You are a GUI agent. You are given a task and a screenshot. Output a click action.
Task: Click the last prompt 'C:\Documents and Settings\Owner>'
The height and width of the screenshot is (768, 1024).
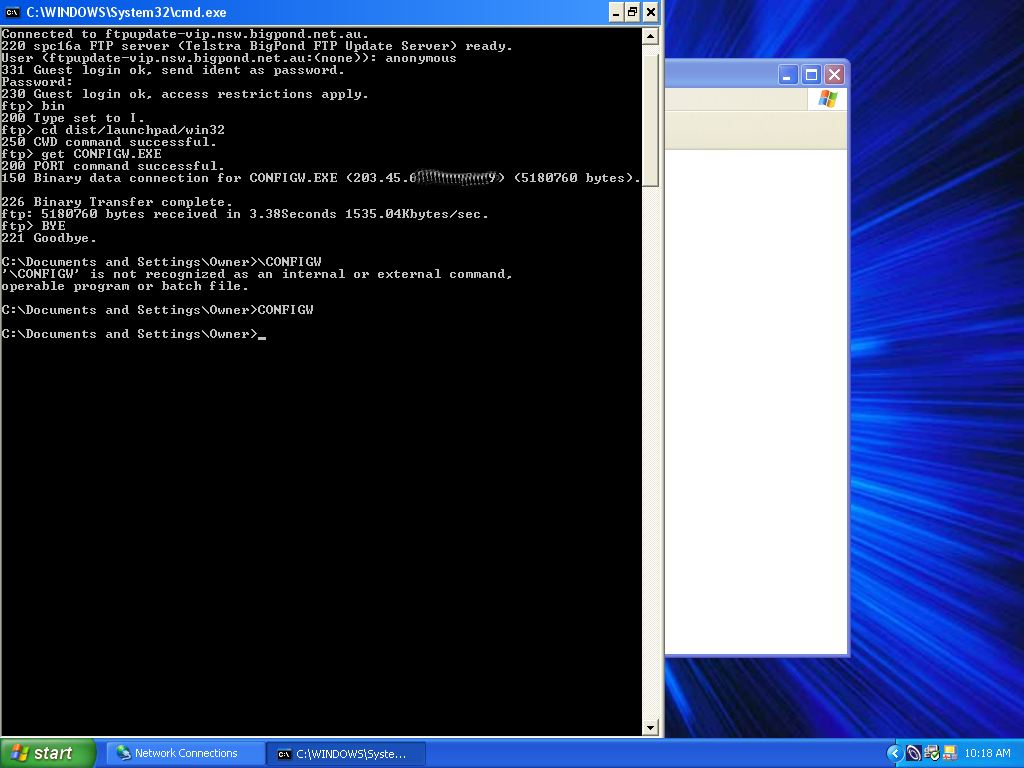tap(130, 334)
